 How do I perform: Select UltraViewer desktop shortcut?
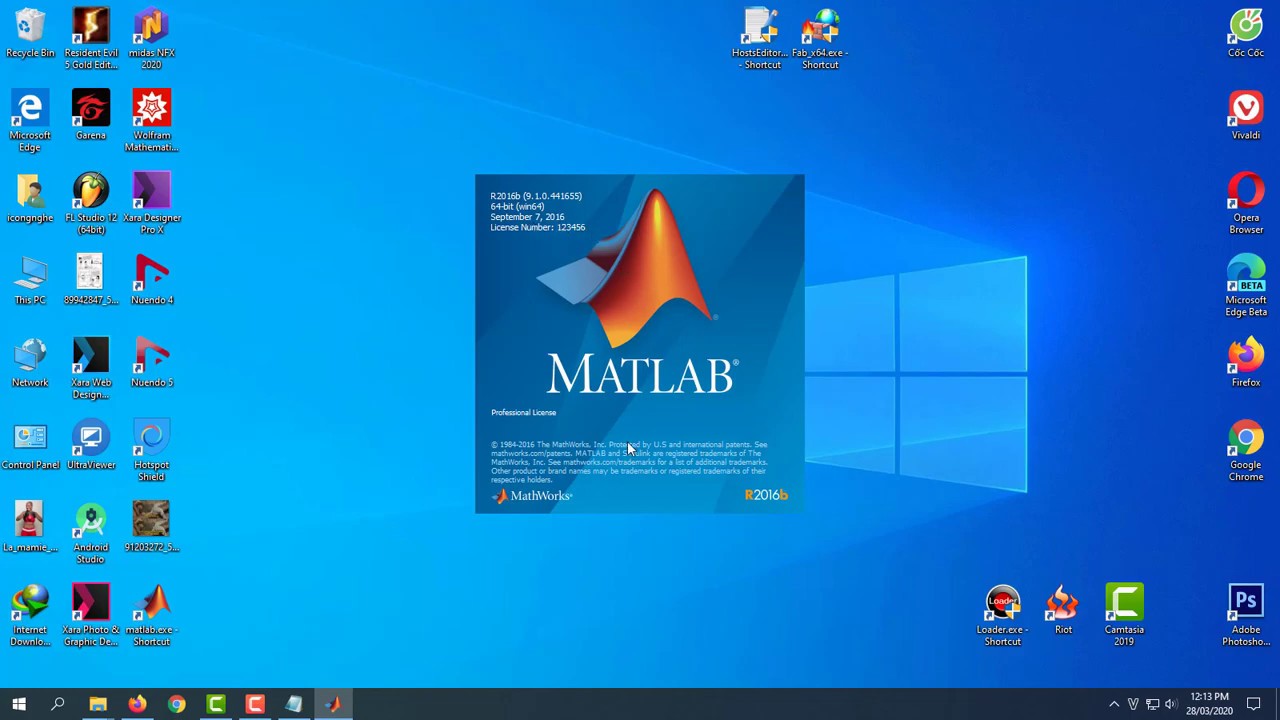(x=91, y=445)
